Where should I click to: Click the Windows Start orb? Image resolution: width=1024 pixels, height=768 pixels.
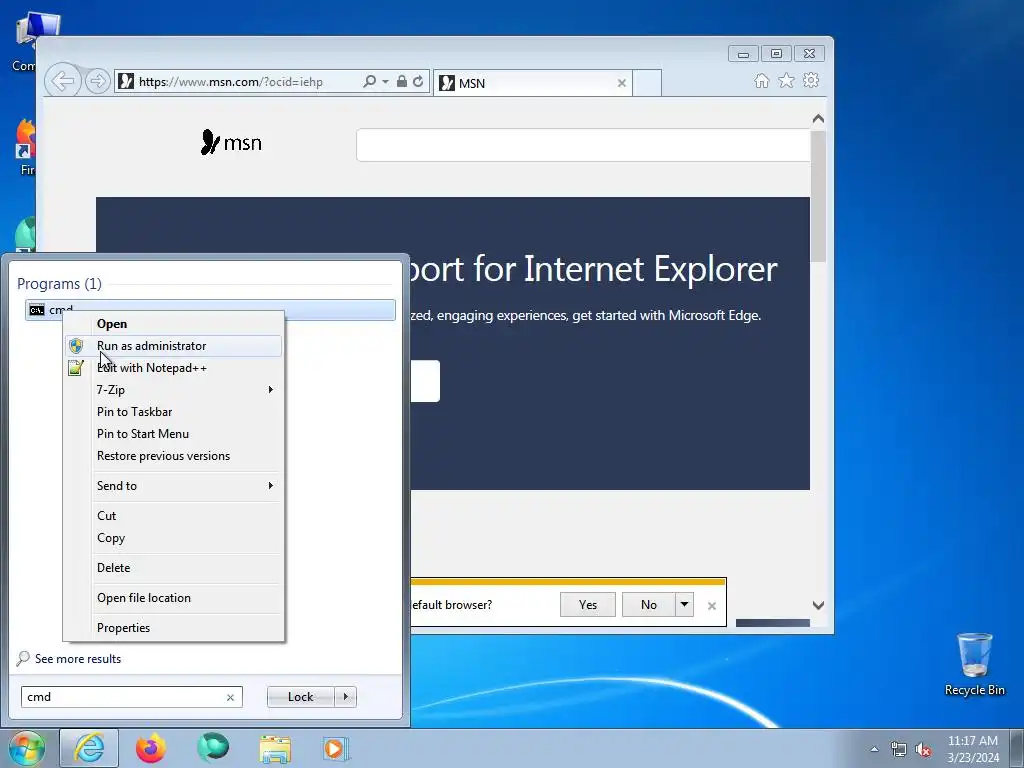click(27, 748)
